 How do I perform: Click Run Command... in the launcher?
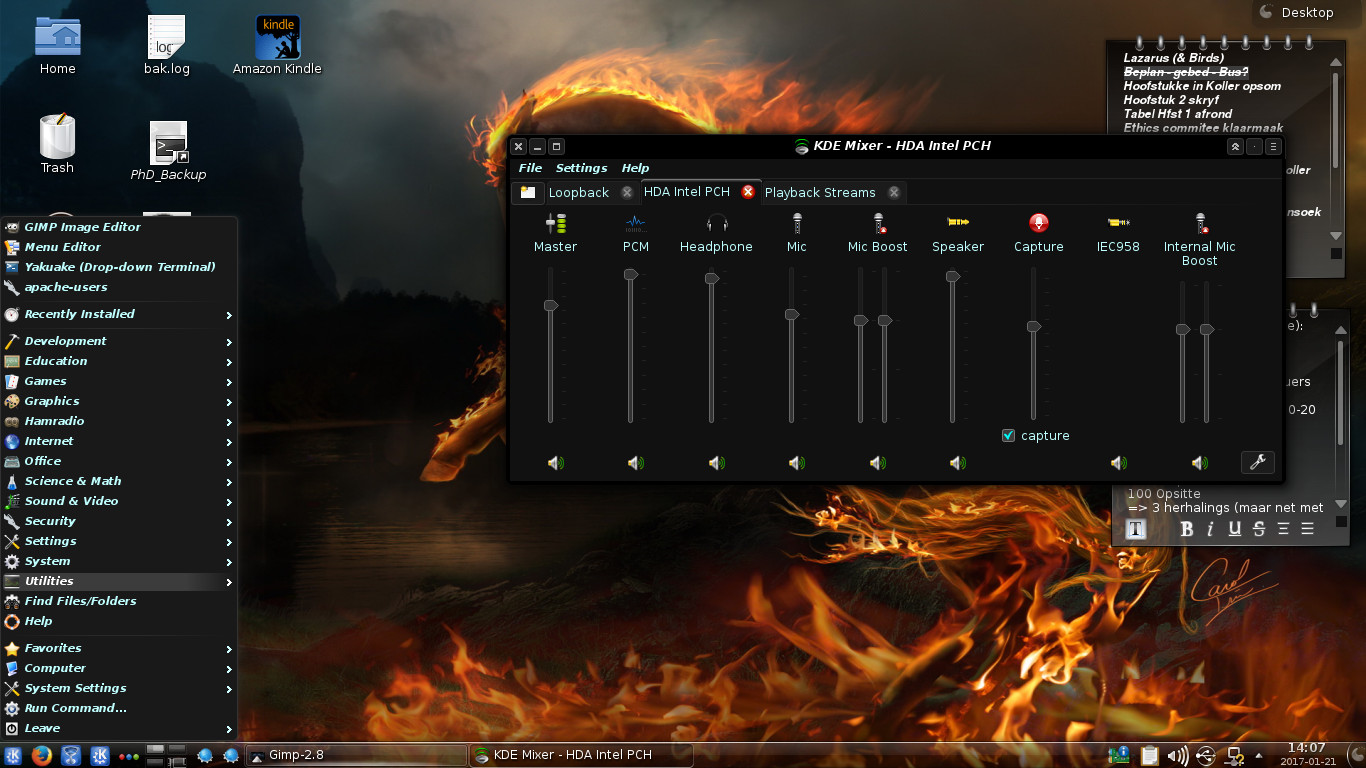(x=75, y=708)
